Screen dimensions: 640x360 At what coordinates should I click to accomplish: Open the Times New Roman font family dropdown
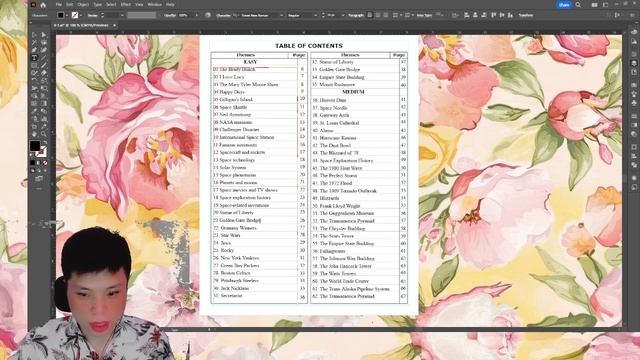(281, 16)
